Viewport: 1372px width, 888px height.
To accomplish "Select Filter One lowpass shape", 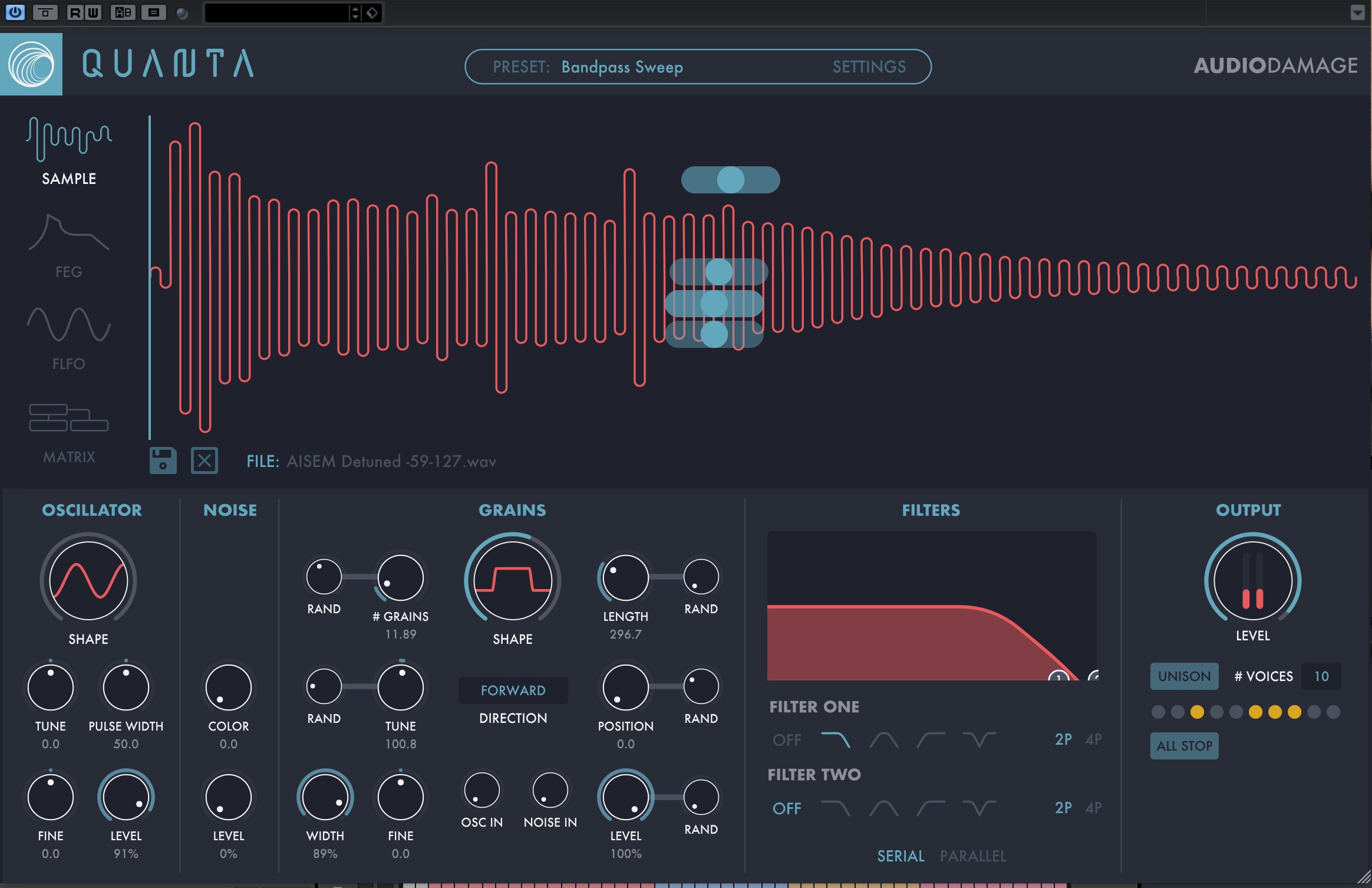I will [836, 739].
